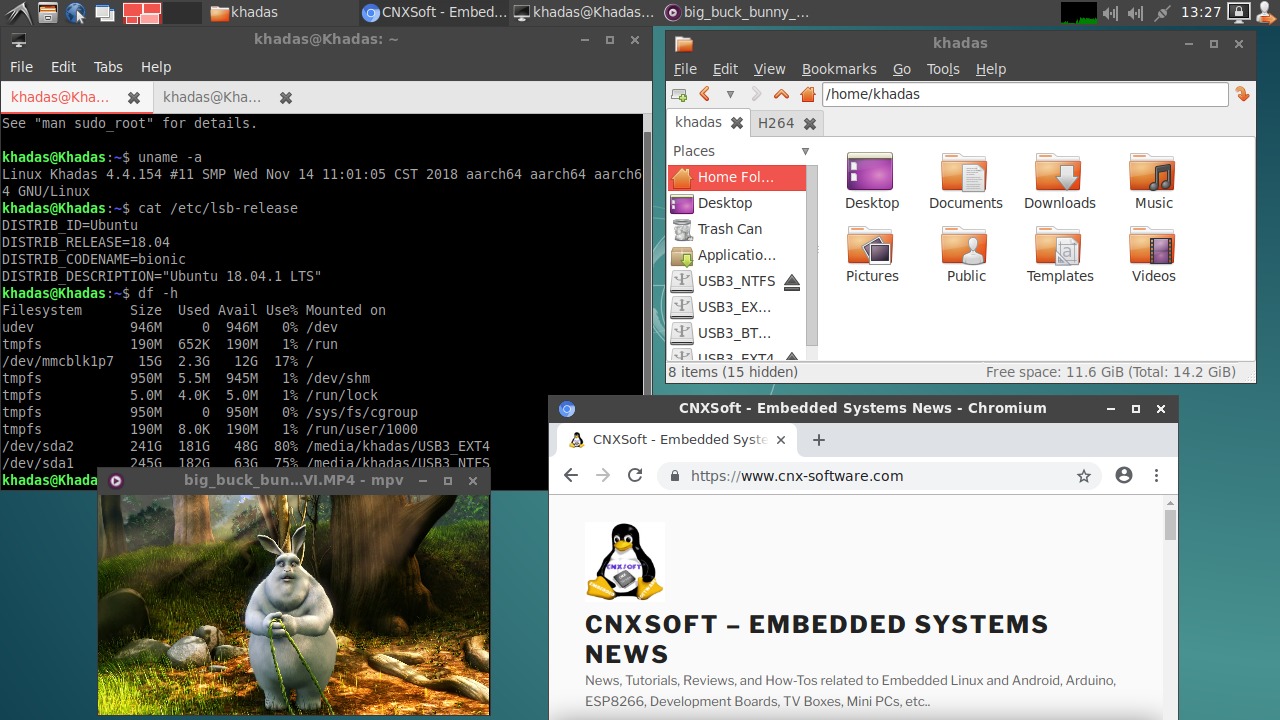Eject the USB3_NTFS drive
The width and height of the screenshot is (1280, 720).
(x=792, y=282)
